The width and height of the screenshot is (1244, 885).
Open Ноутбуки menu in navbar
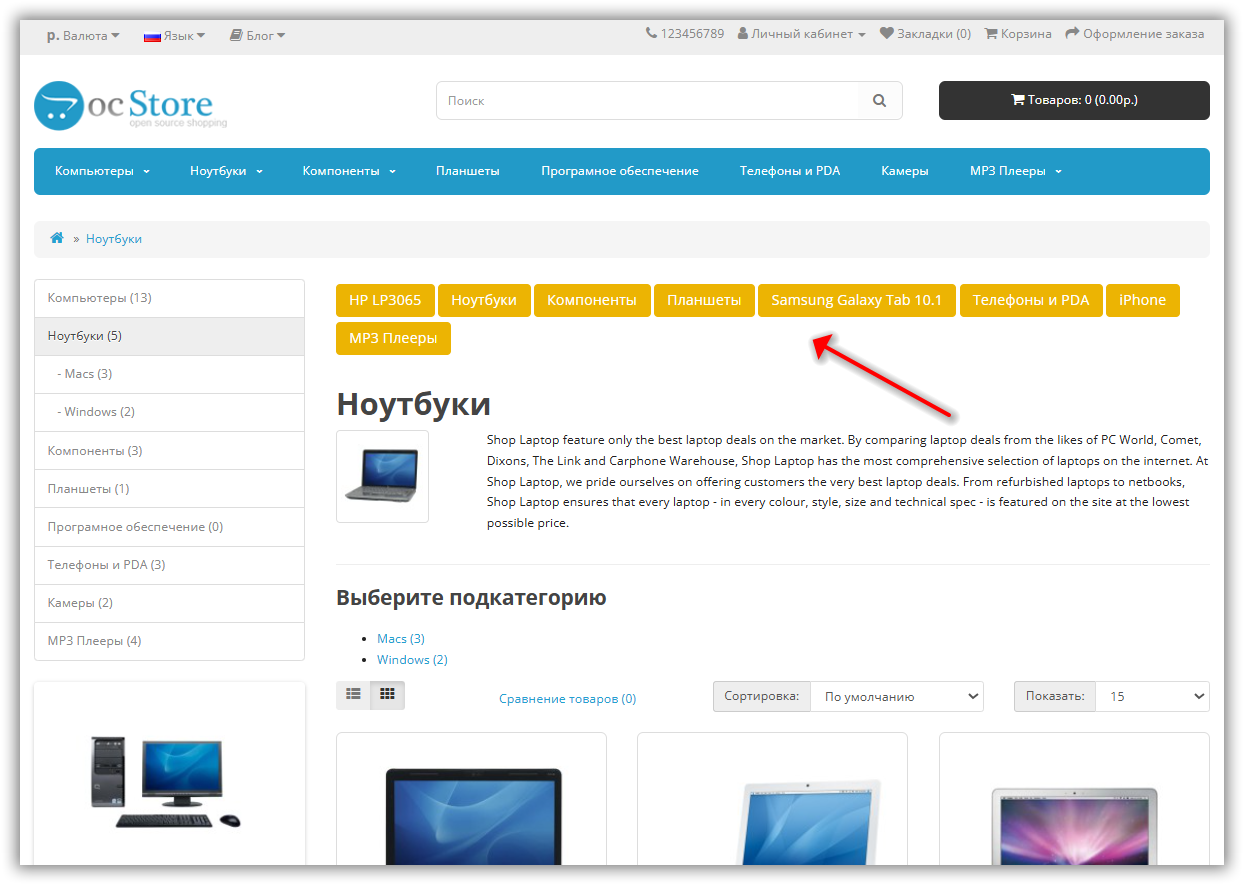(x=226, y=171)
